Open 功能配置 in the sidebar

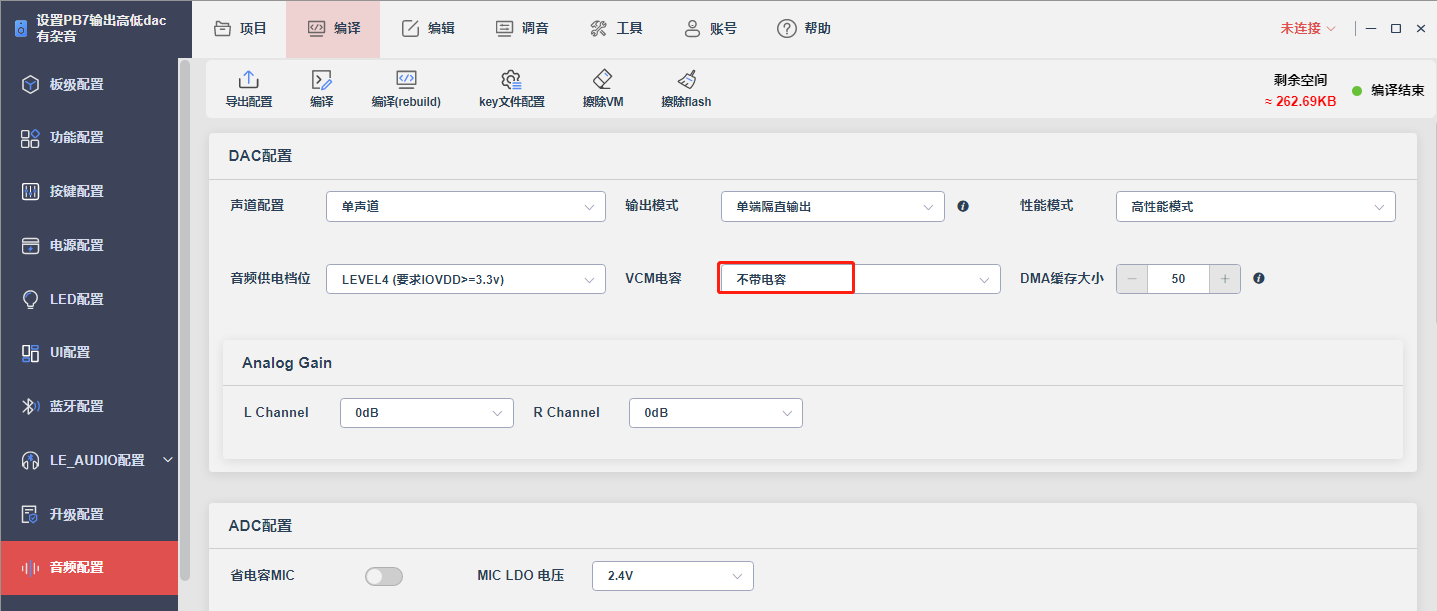coord(89,138)
